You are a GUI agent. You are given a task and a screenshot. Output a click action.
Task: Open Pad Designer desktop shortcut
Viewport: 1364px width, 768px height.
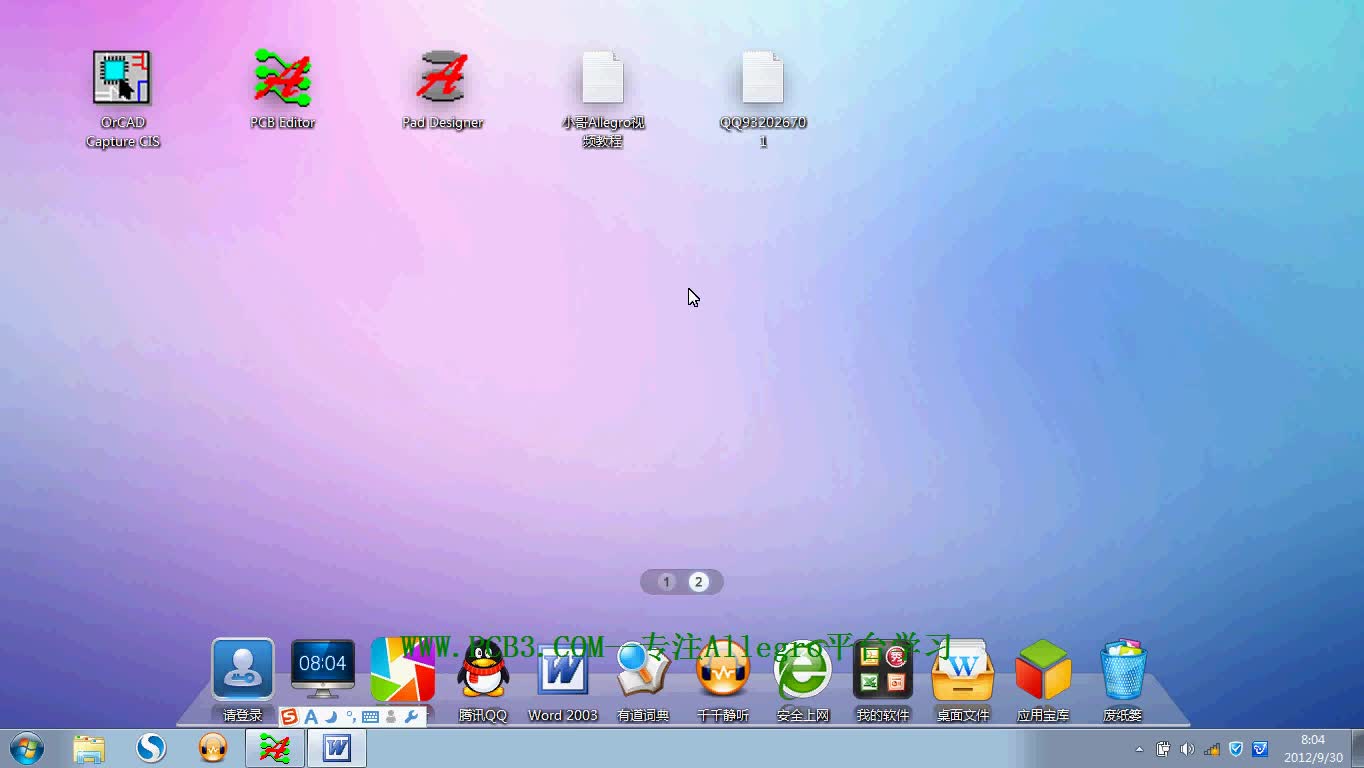442,78
